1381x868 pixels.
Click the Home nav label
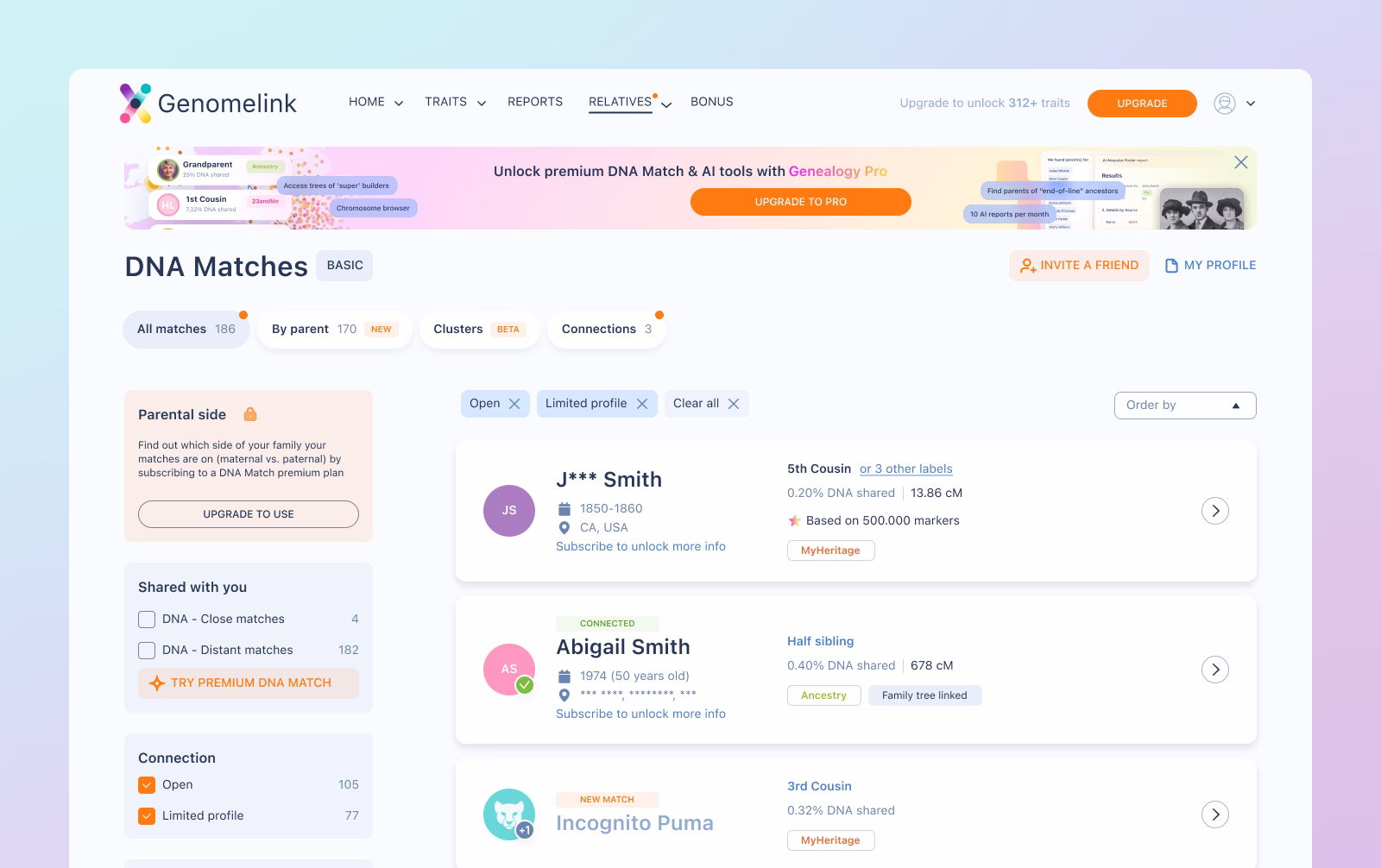coord(367,102)
